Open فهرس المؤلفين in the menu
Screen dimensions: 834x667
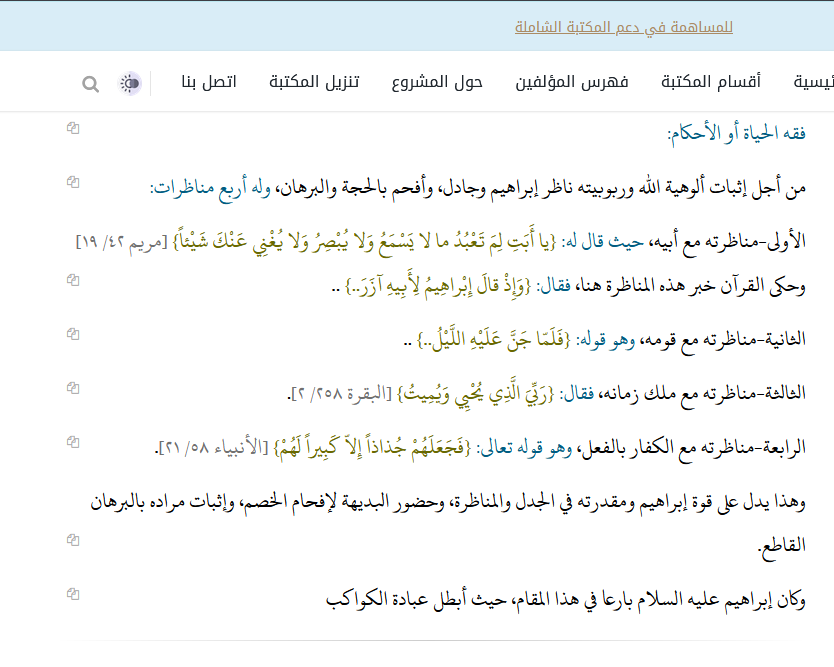point(572,82)
